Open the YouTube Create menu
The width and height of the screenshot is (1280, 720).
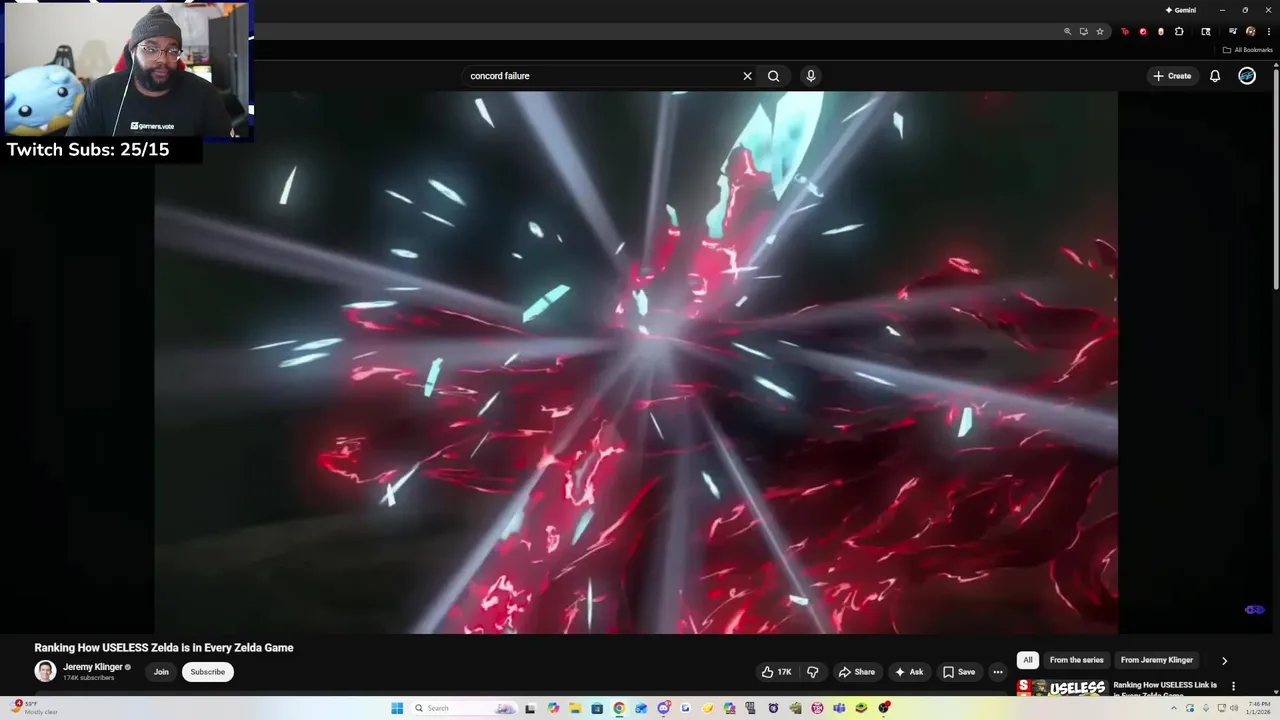(1172, 76)
